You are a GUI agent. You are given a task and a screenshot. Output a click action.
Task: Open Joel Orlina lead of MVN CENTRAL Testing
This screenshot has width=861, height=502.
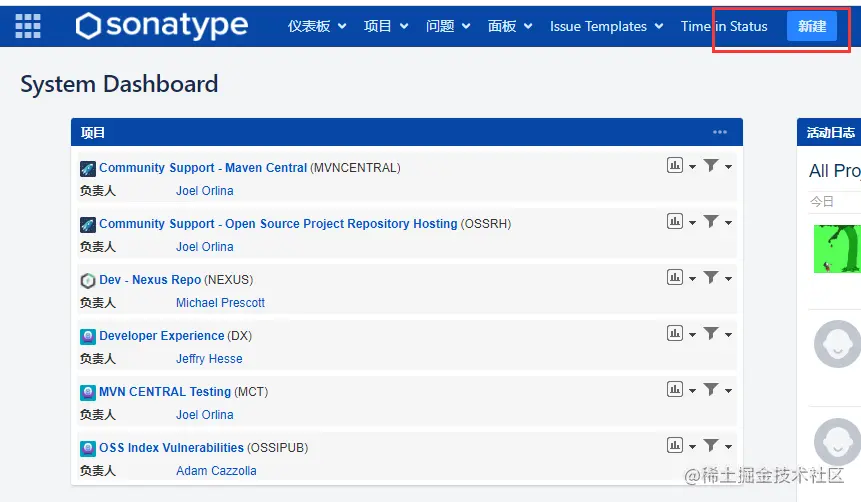(x=204, y=415)
